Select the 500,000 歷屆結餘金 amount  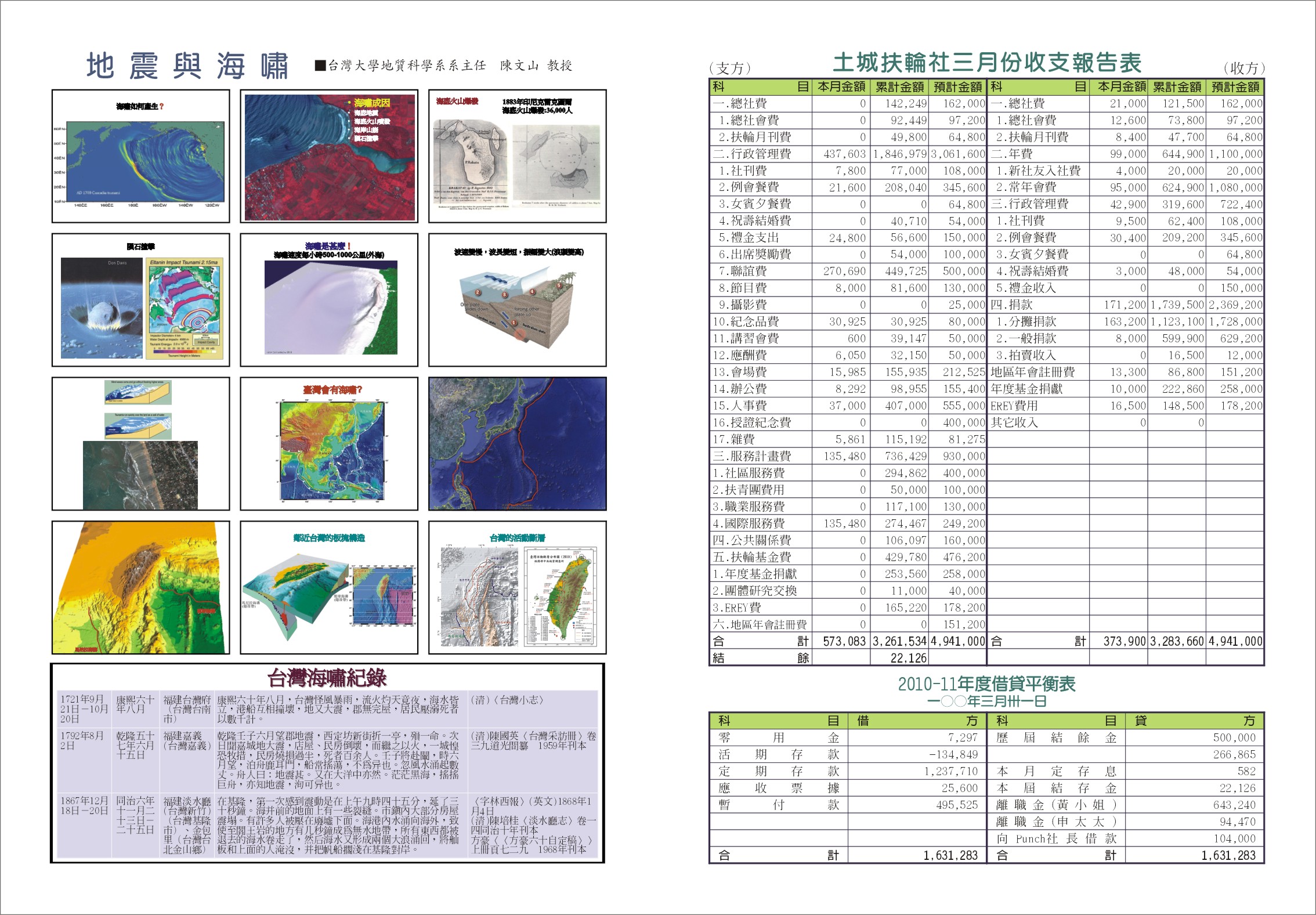click(x=1234, y=737)
